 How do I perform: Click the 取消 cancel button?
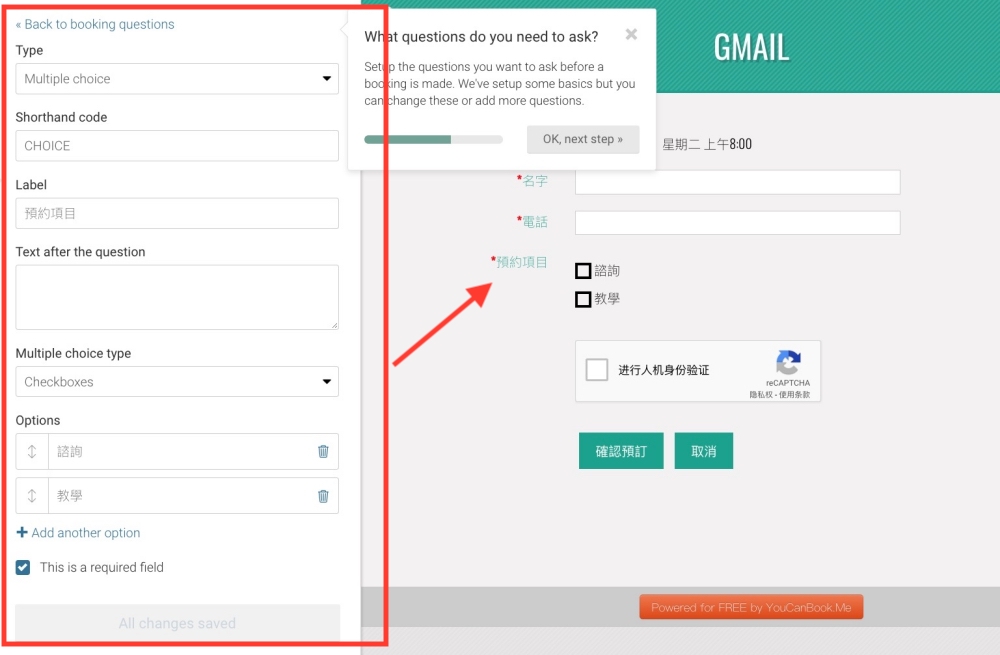click(703, 451)
